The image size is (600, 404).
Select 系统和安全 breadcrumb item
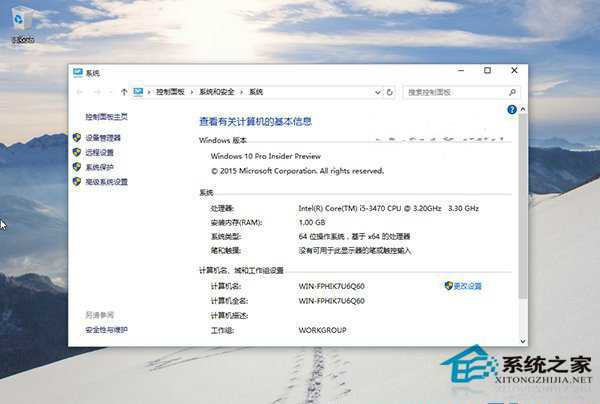[217, 92]
